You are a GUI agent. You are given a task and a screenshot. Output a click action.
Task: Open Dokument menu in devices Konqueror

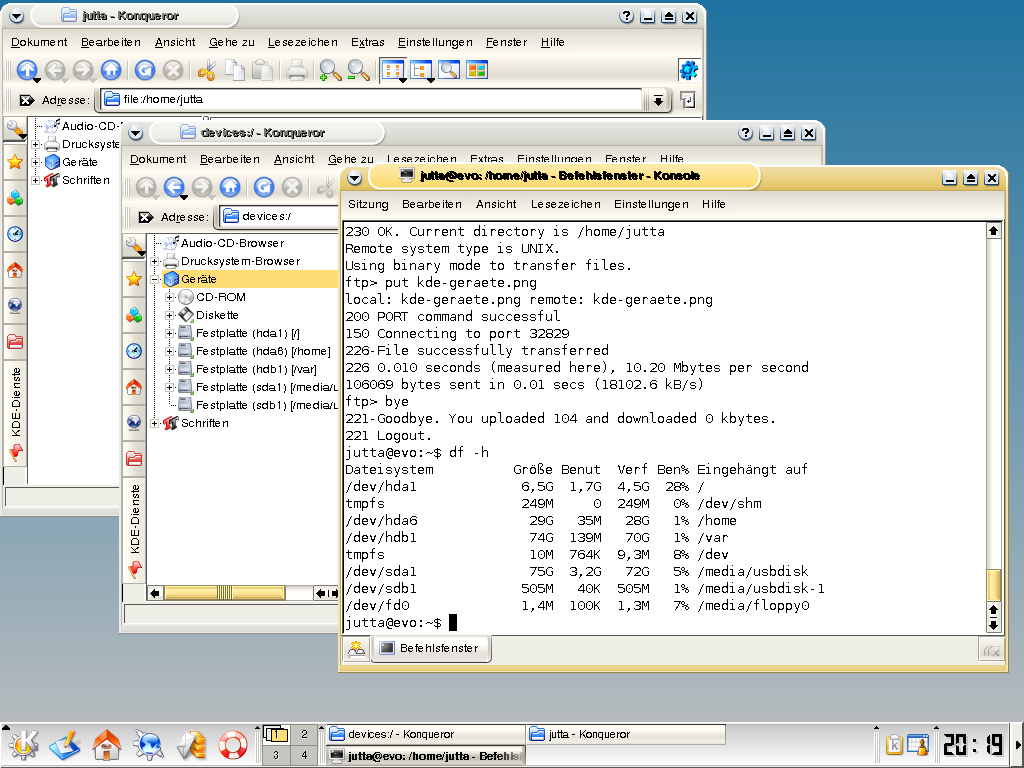click(158, 159)
